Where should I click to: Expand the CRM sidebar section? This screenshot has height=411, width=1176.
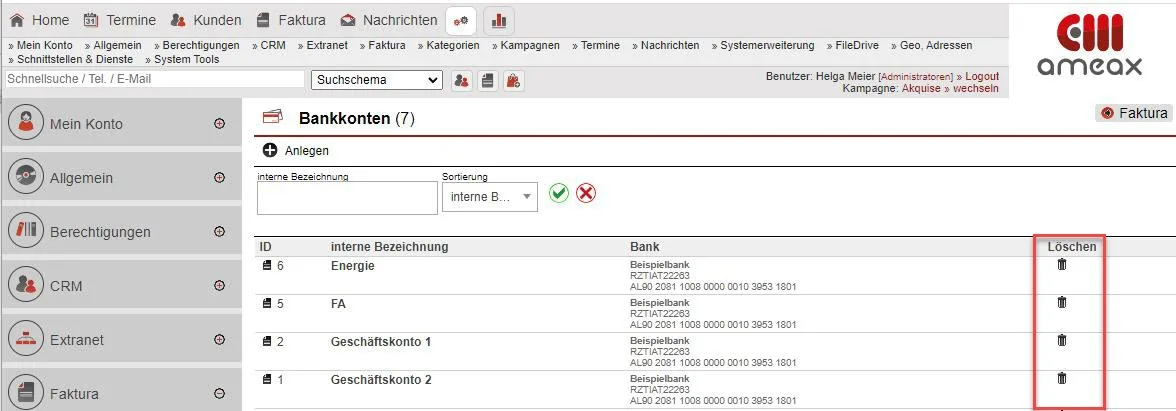pyautogui.click(x=219, y=286)
